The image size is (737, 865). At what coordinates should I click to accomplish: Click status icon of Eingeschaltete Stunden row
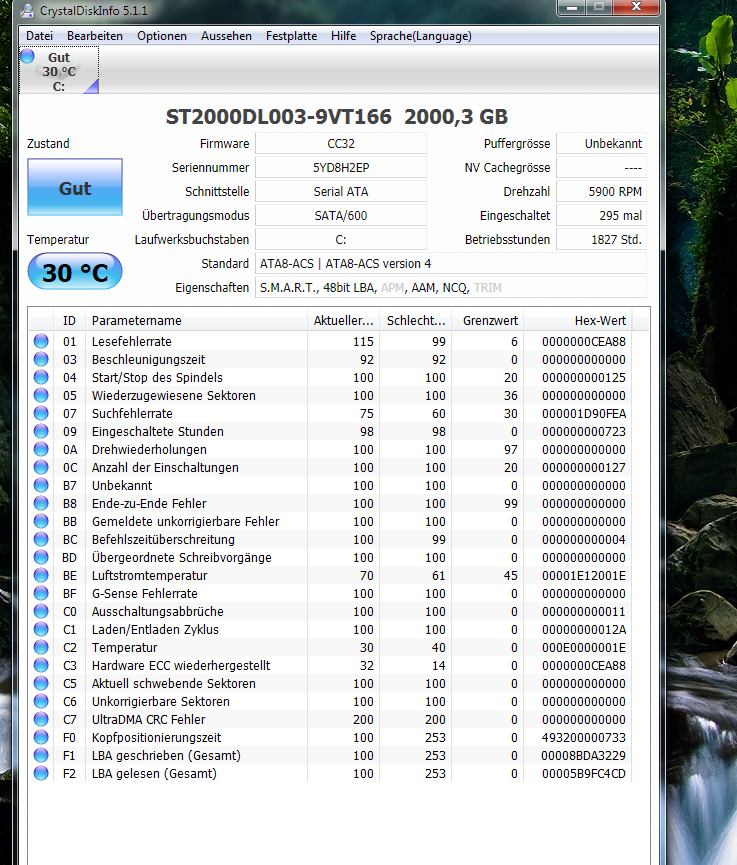[41, 431]
